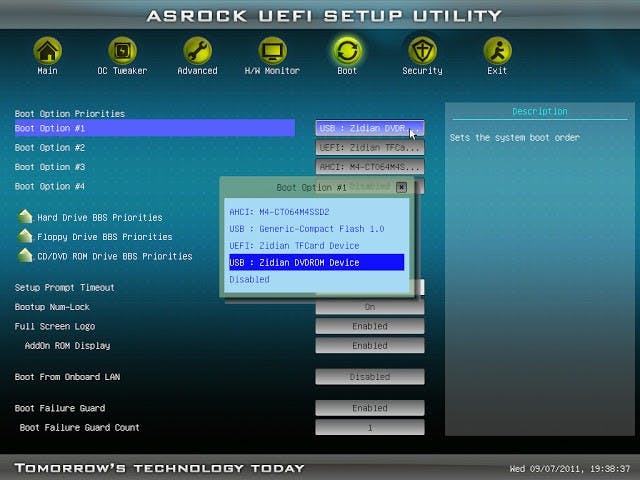Screen dimensions: 640x480
Task: Change the Boot From Onboard LAN value
Action: click(x=370, y=377)
